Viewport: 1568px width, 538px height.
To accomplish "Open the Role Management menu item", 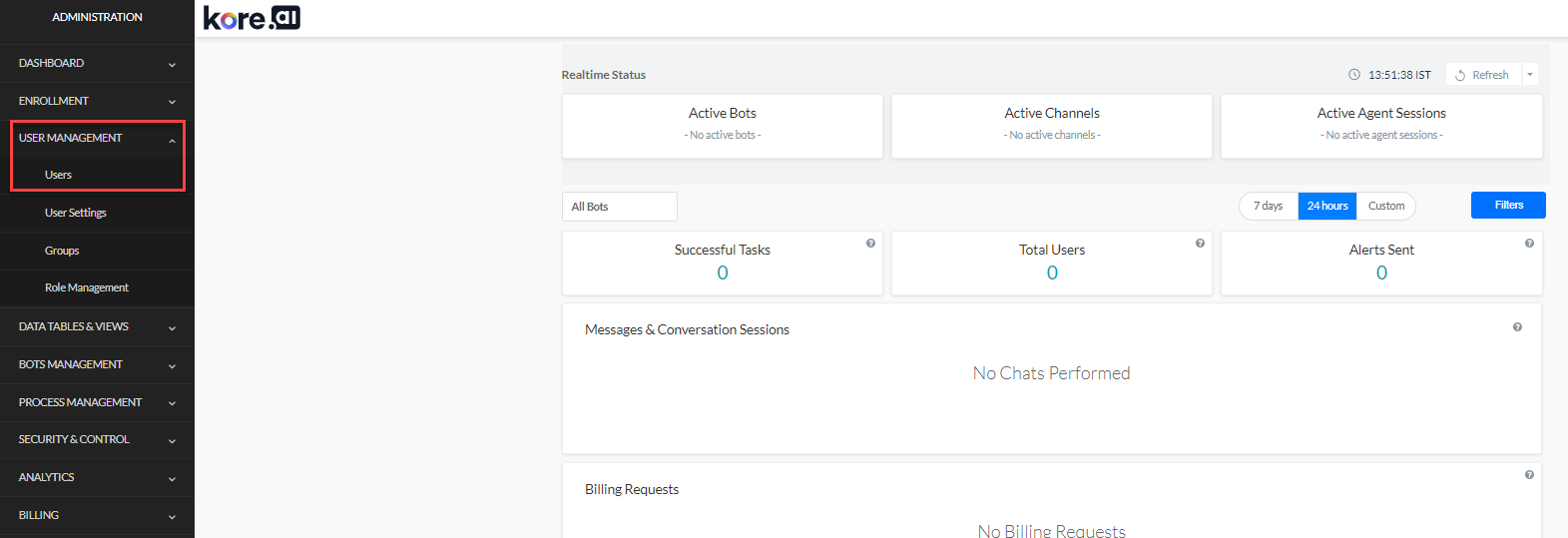I will pyautogui.click(x=87, y=287).
